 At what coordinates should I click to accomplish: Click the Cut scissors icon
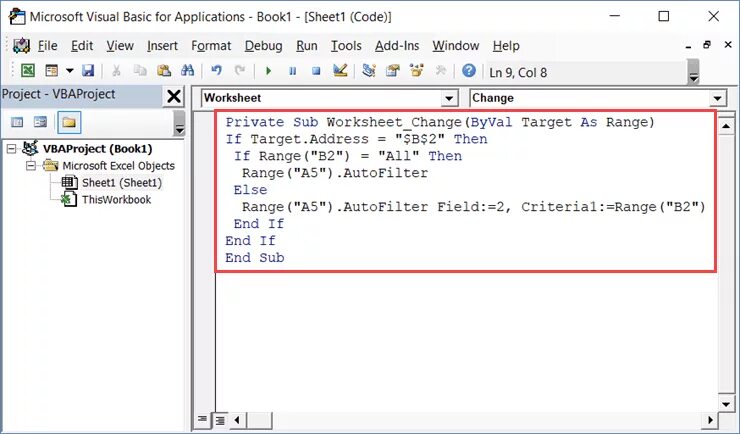(x=116, y=71)
